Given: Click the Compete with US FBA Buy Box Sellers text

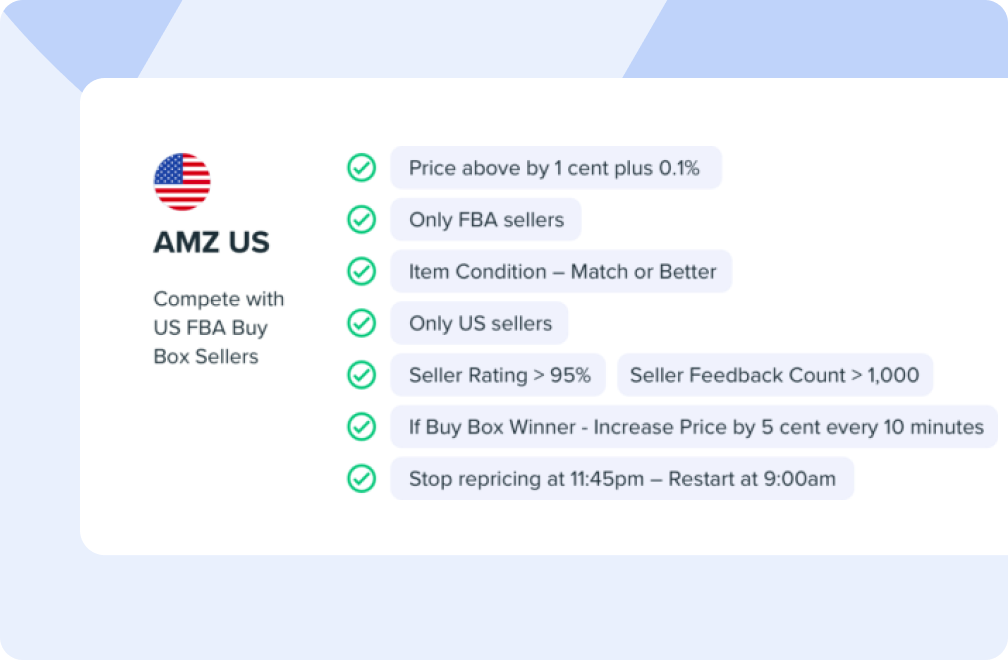Looking at the screenshot, I should point(219,328).
